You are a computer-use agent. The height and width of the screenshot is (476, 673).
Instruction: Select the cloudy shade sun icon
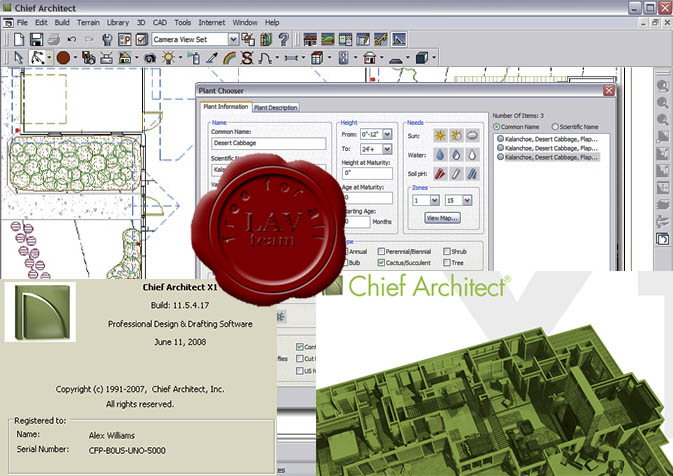pos(472,136)
